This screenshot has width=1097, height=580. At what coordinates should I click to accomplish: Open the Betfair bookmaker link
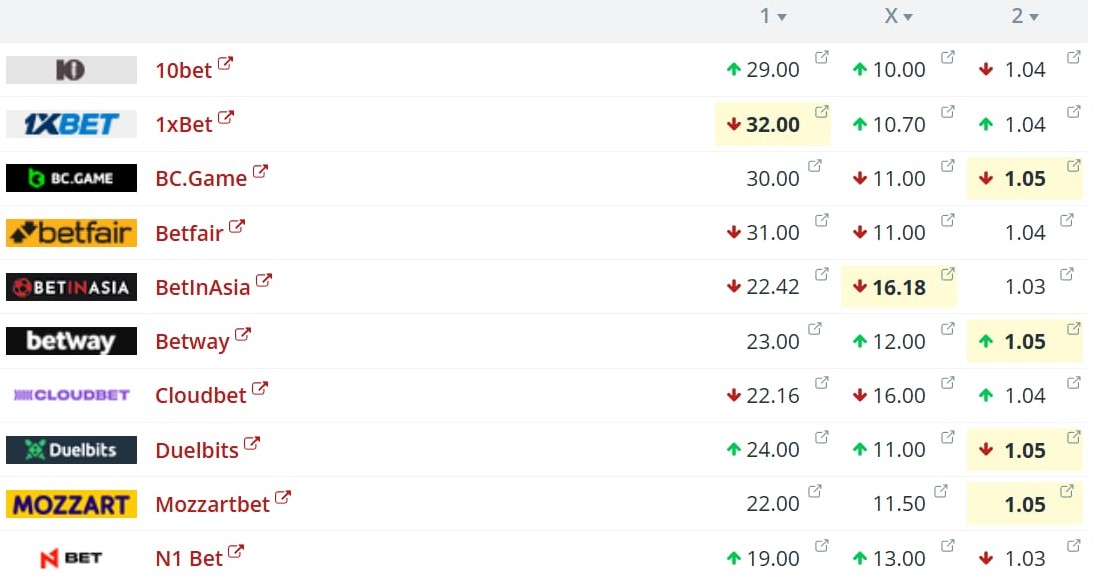pyautogui.click(x=189, y=233)
